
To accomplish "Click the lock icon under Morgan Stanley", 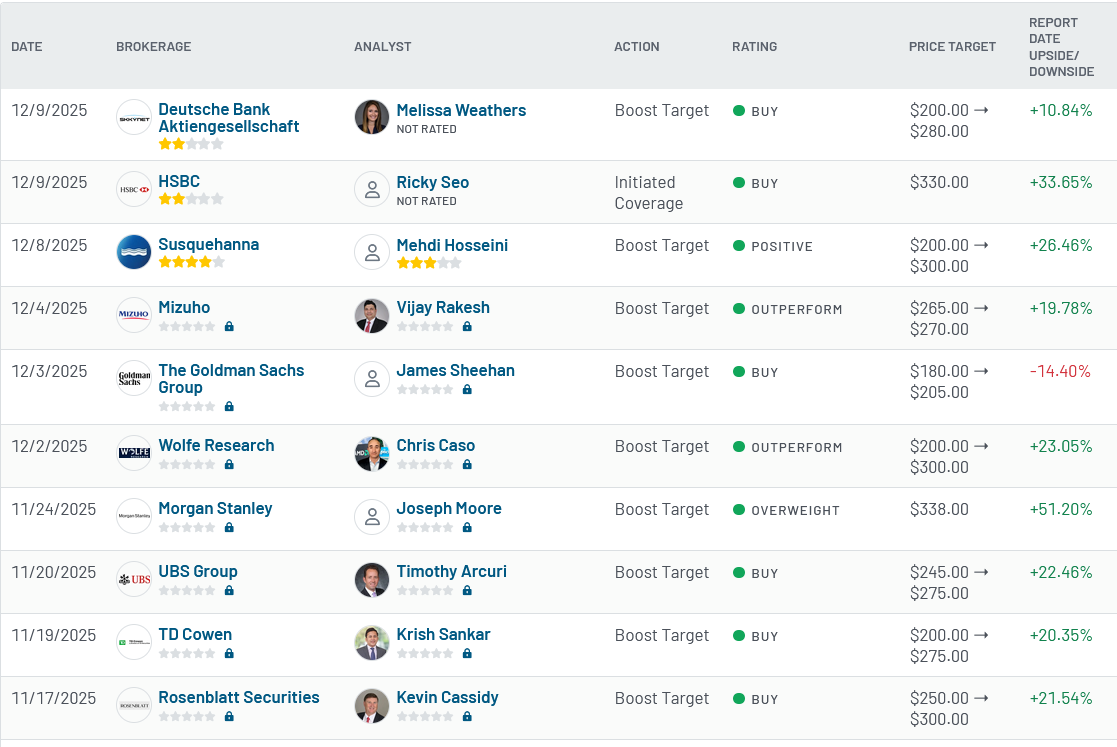I will [x=229, y=527].
